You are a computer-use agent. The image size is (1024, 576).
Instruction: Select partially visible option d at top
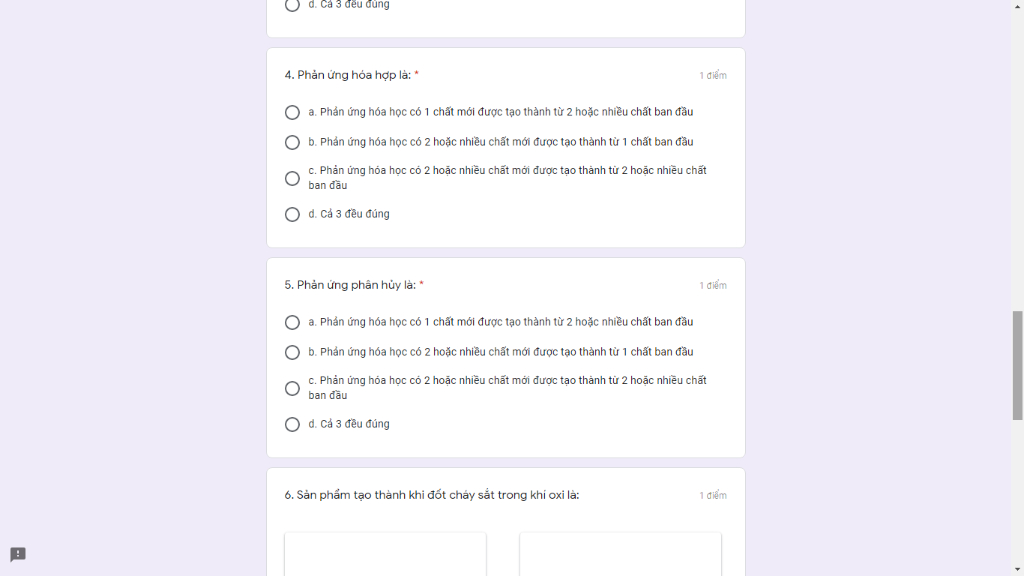coord(292,5)
